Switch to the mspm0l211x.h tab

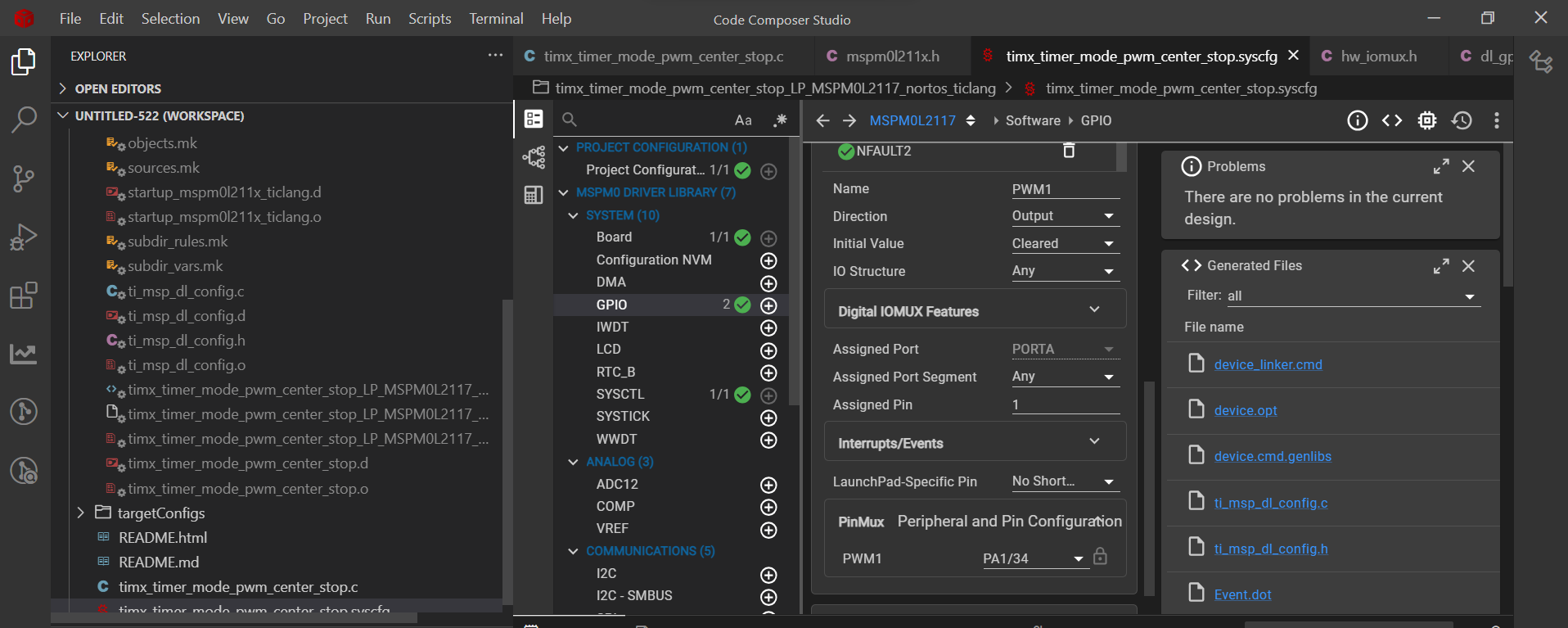click(892, 56)
